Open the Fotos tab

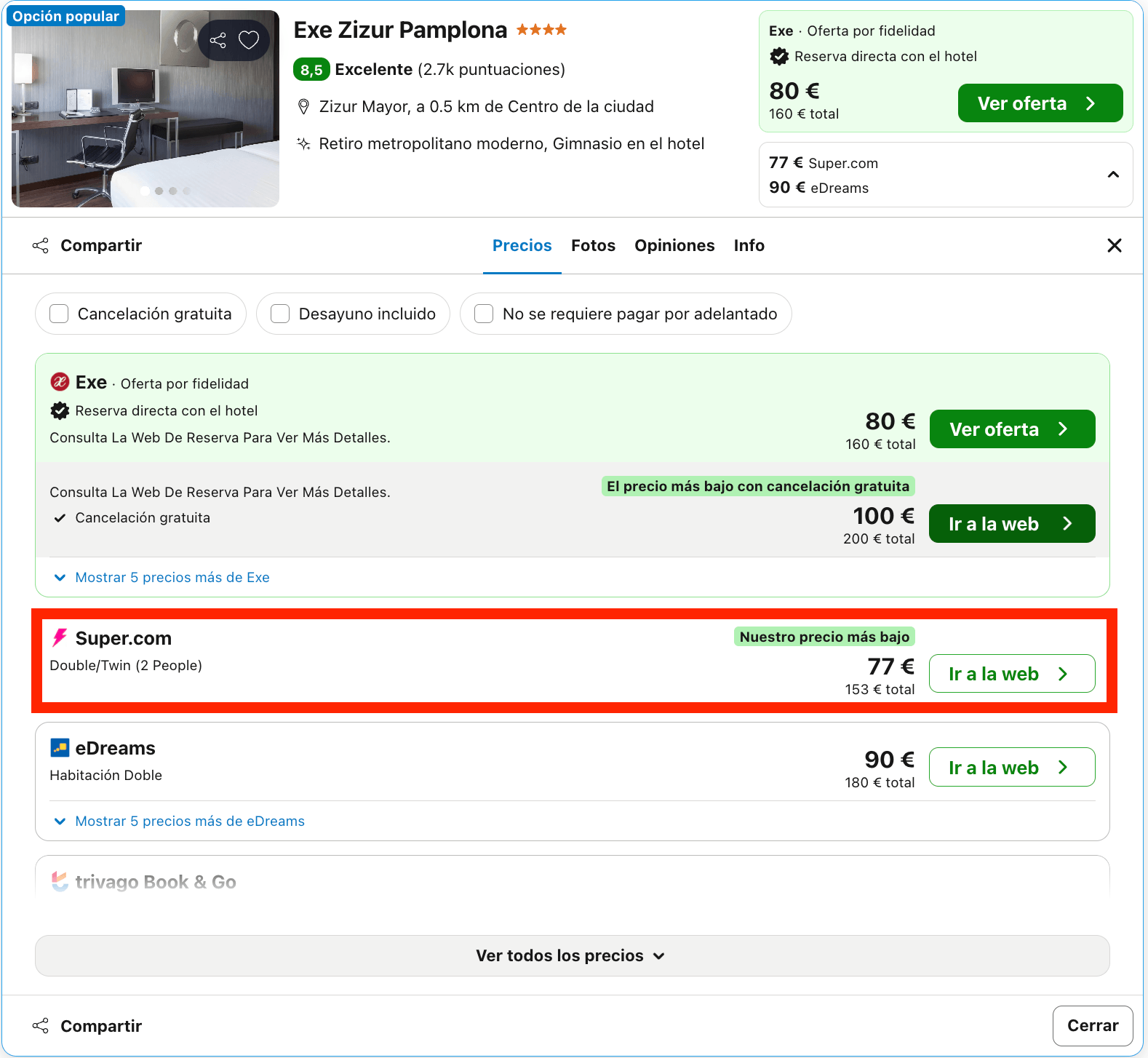pyautogui.click(x=594, y=245)
